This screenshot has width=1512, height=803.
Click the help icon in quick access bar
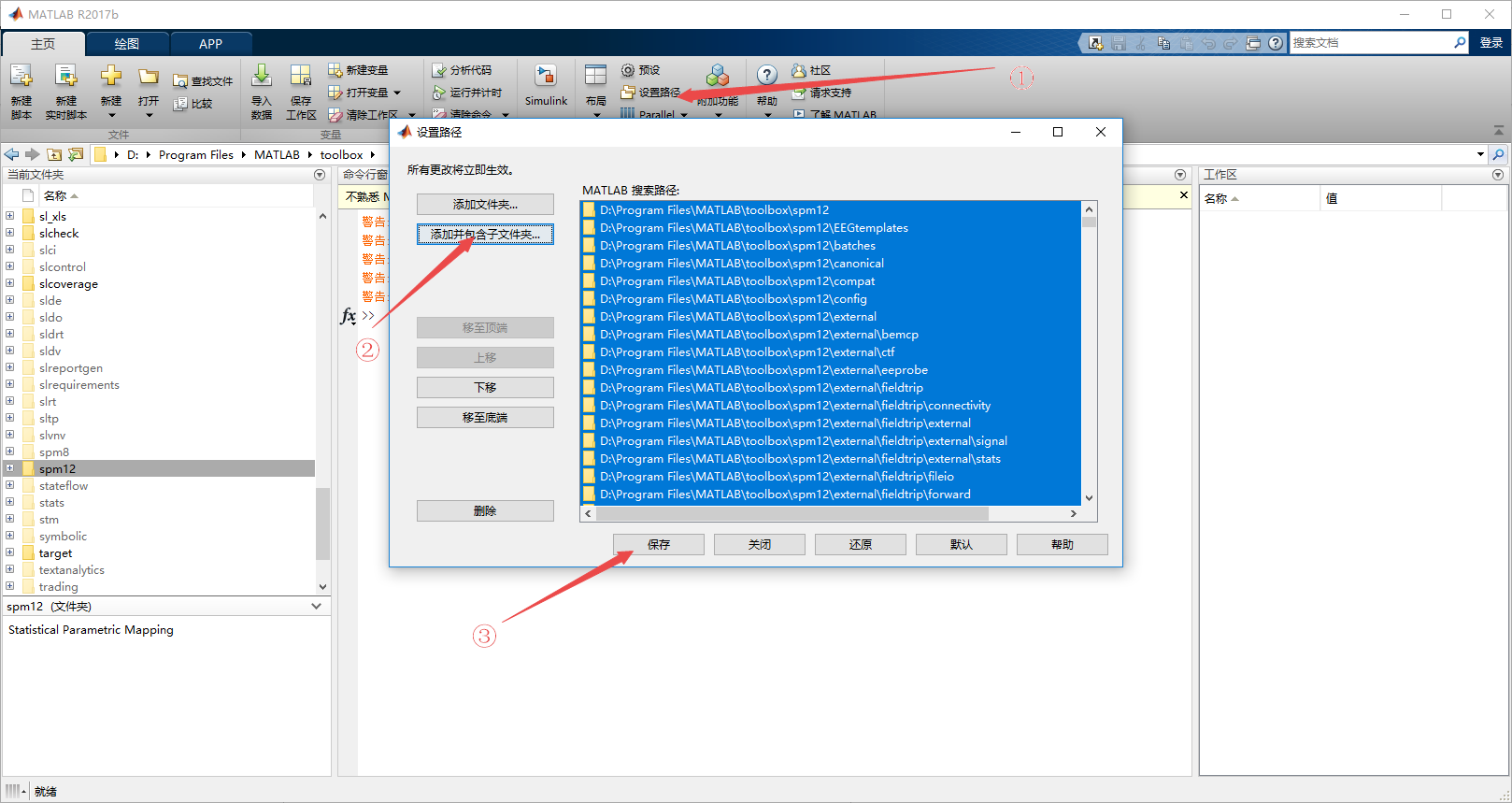tap(1276, 43)
